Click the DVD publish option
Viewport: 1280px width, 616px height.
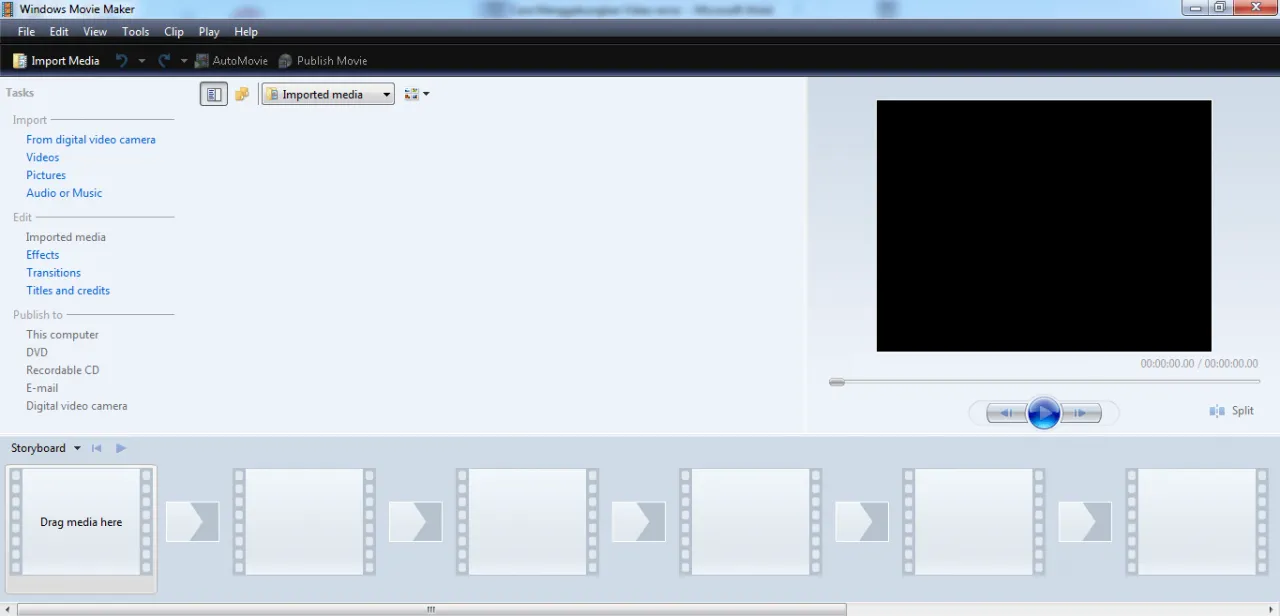pyautogui.click(x=37, y=353)
